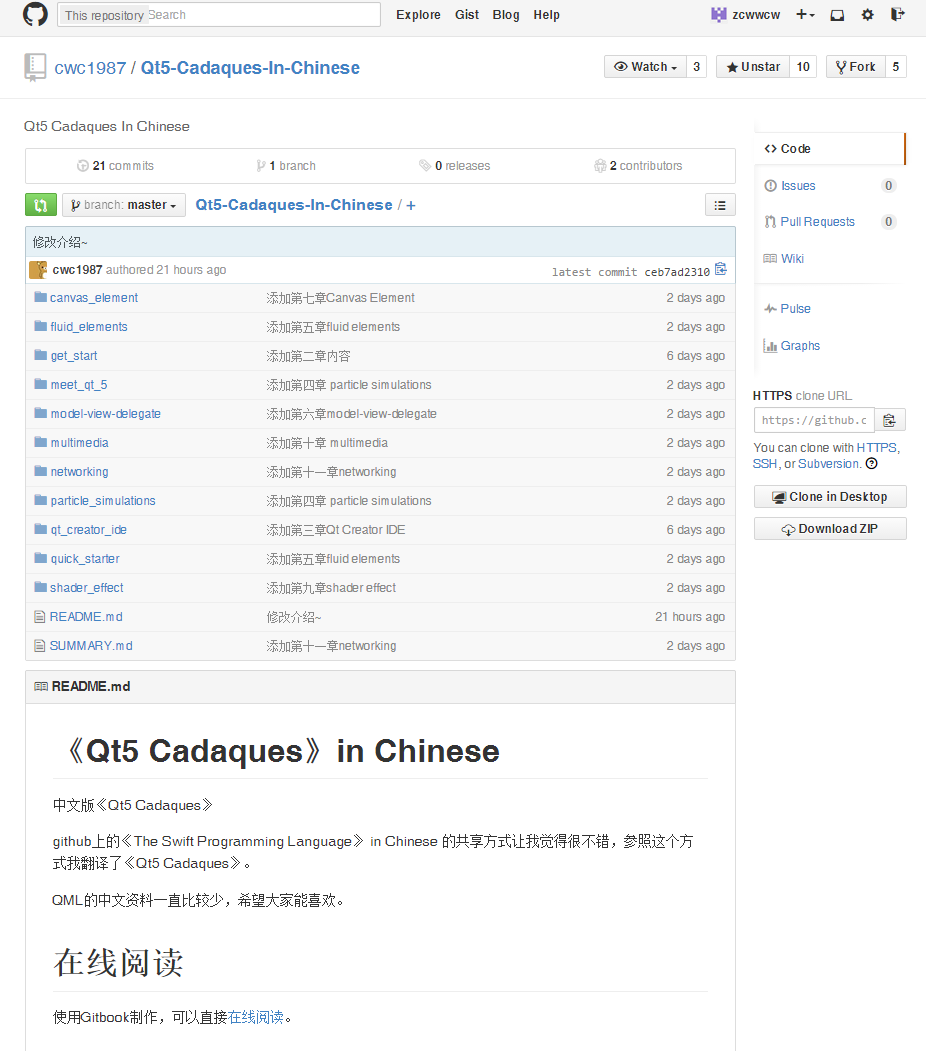This screenshot has width=926, height=1051.
Task: View 0 releases
Action: [455, 166]
